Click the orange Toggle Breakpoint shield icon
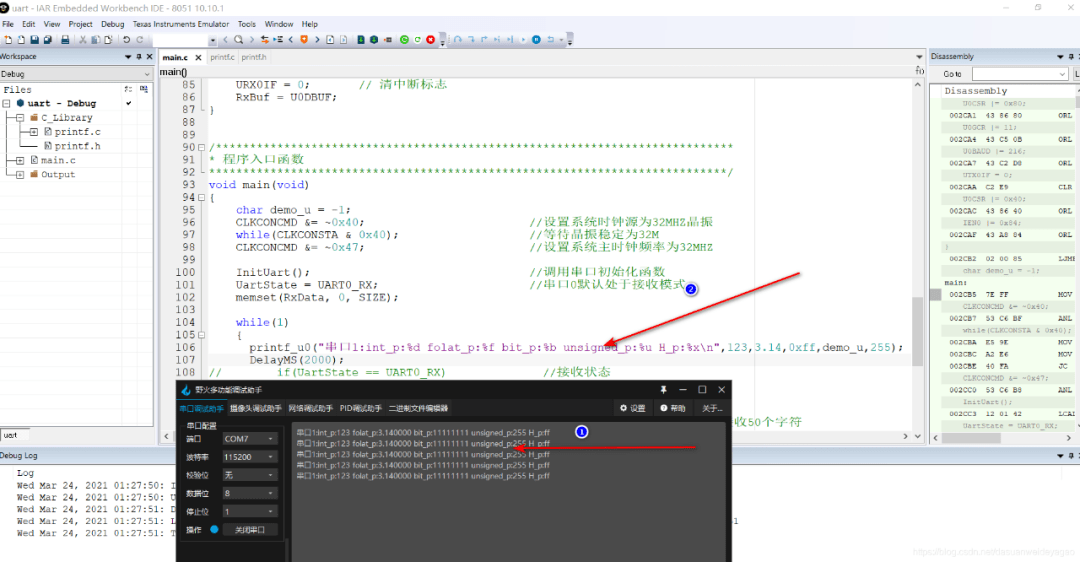Image resolution: width=1080 pixels, height=562 pixels. [305, 40]
